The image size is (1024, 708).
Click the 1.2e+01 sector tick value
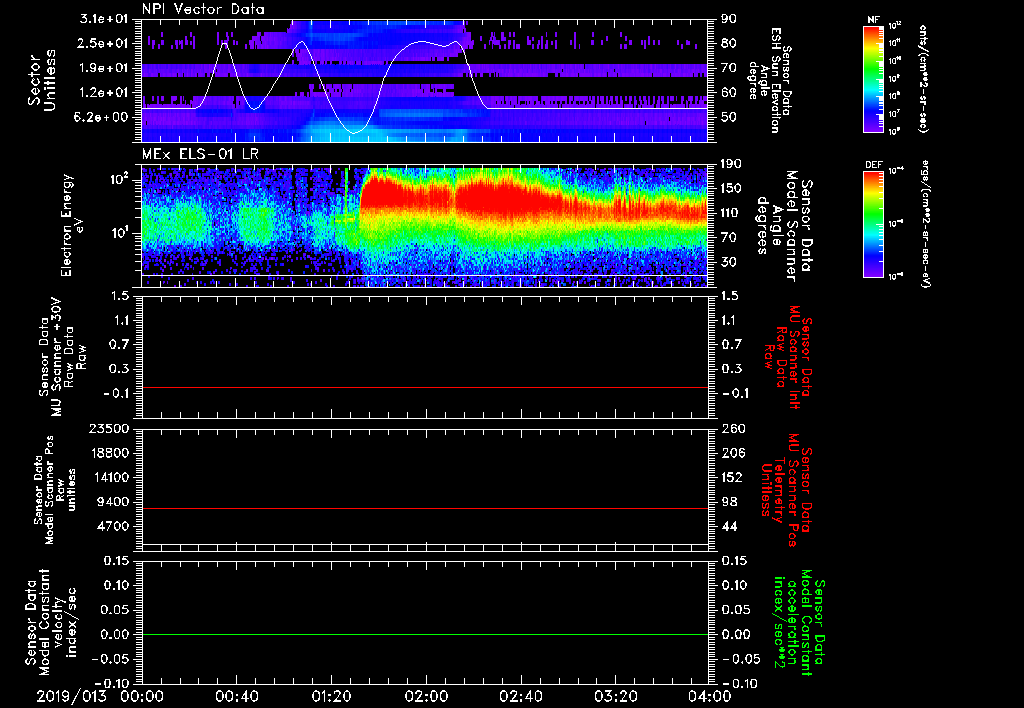pyautogui.click(x=104, y=92)
